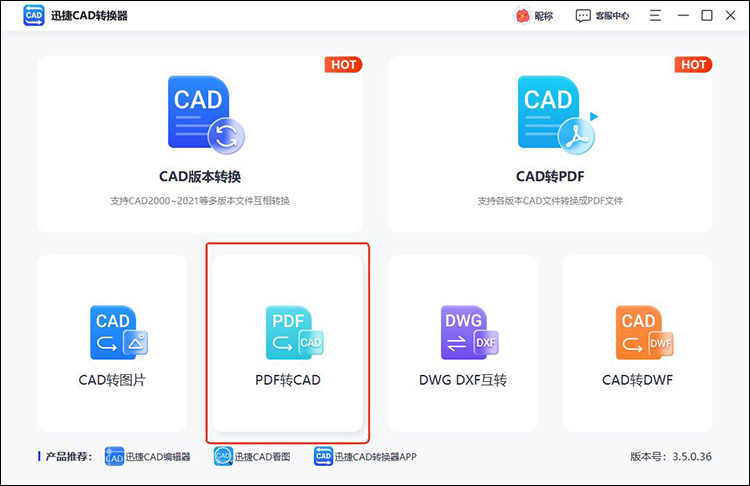Click the PDF转CAD label
Image resolution: width=750 pixels, height=486 pixels.
point(288,380)
